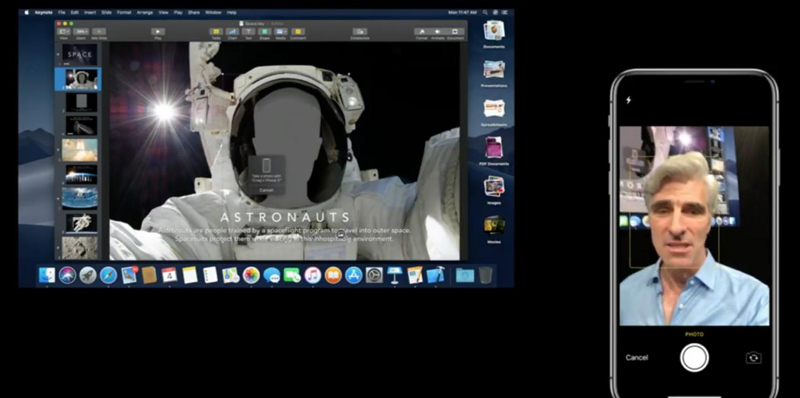Viewport: 800px width, 398px height.
Task: Click the Keynote icon in the Dock
Action: (394, 275)
